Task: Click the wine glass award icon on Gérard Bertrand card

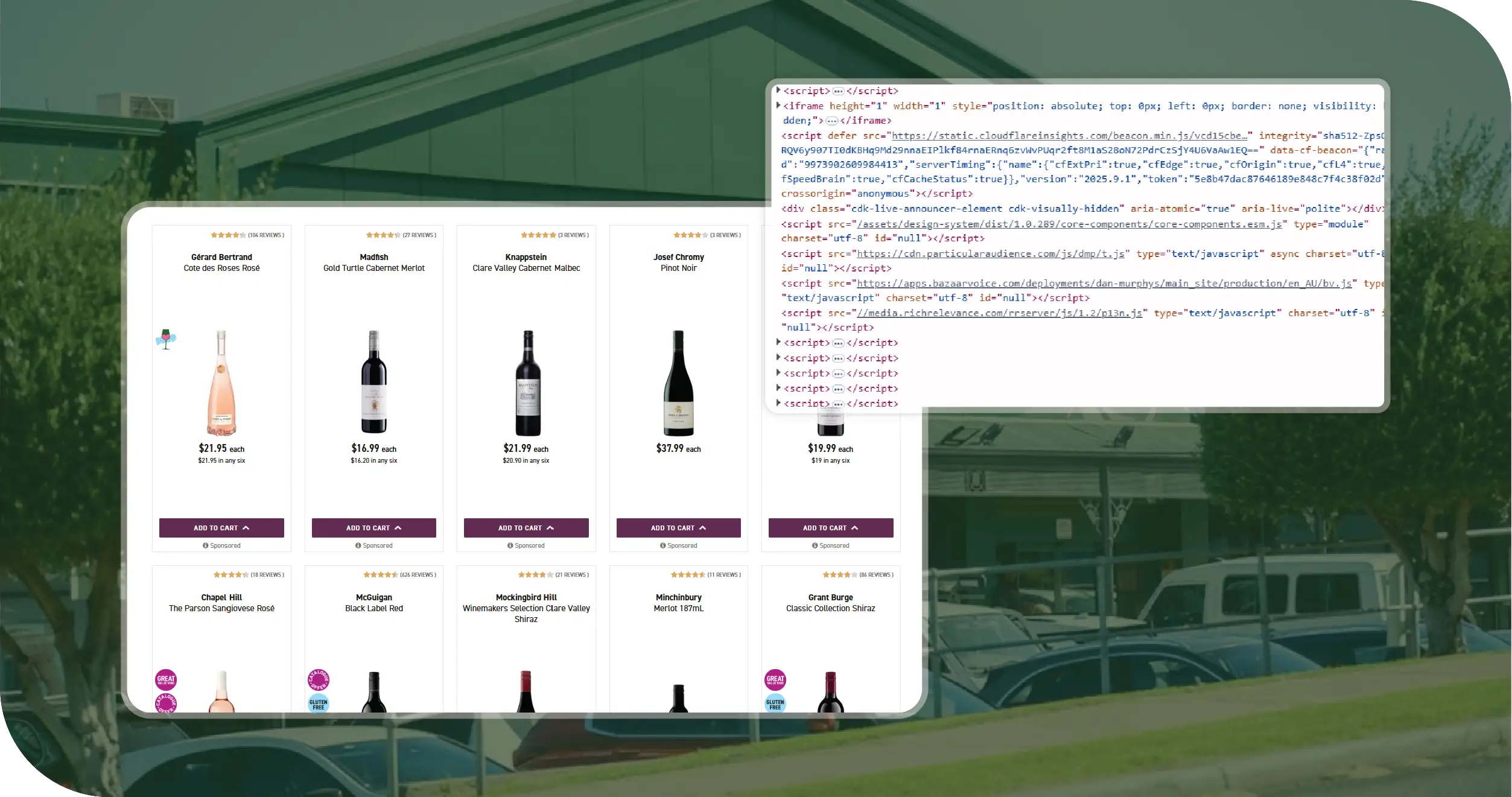Action: pyautogui.click(x=166, y=339)
